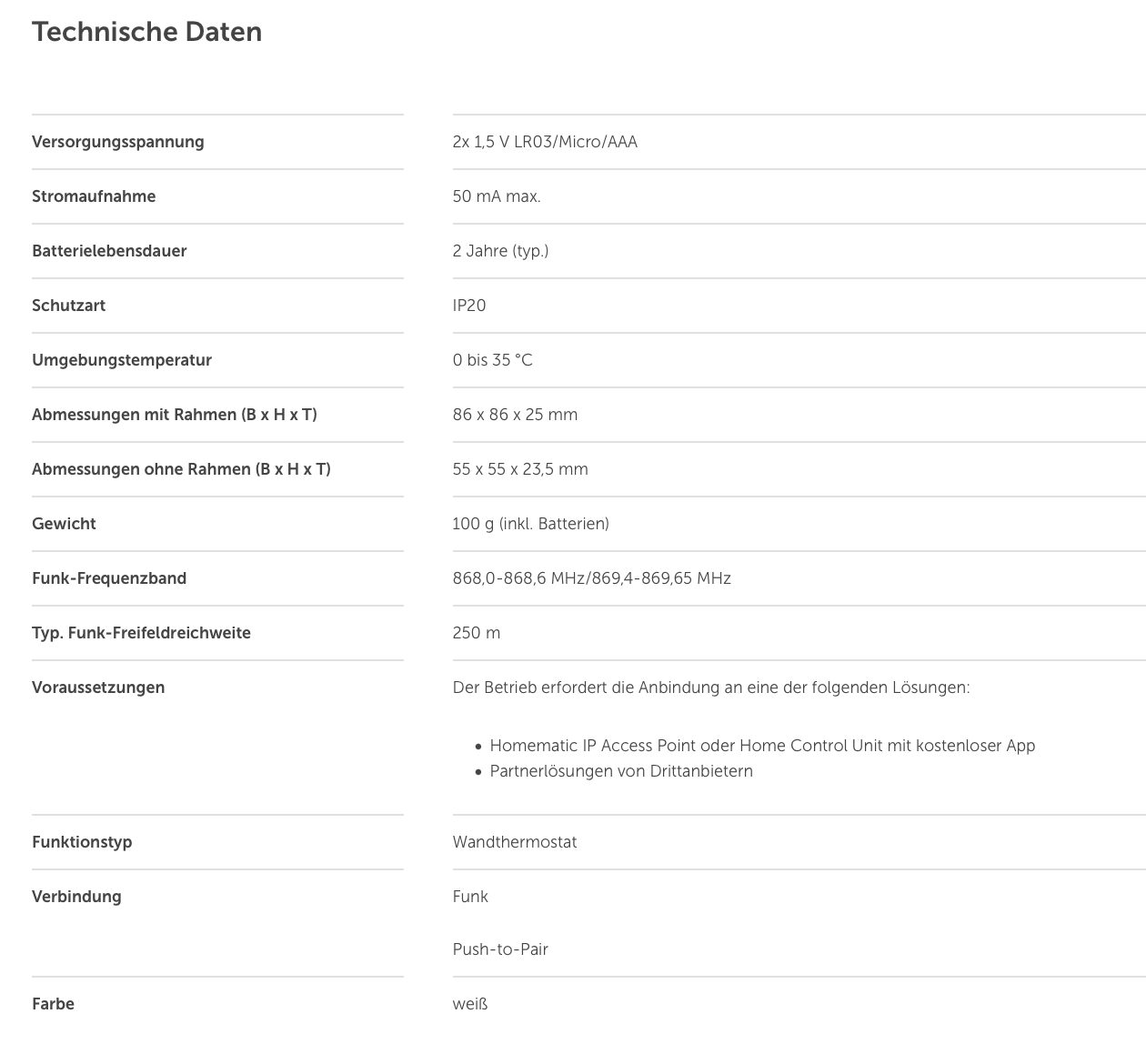
Task: Select the Push-to-Pair text
Action: pyautogui.click(x=500, y=949)
